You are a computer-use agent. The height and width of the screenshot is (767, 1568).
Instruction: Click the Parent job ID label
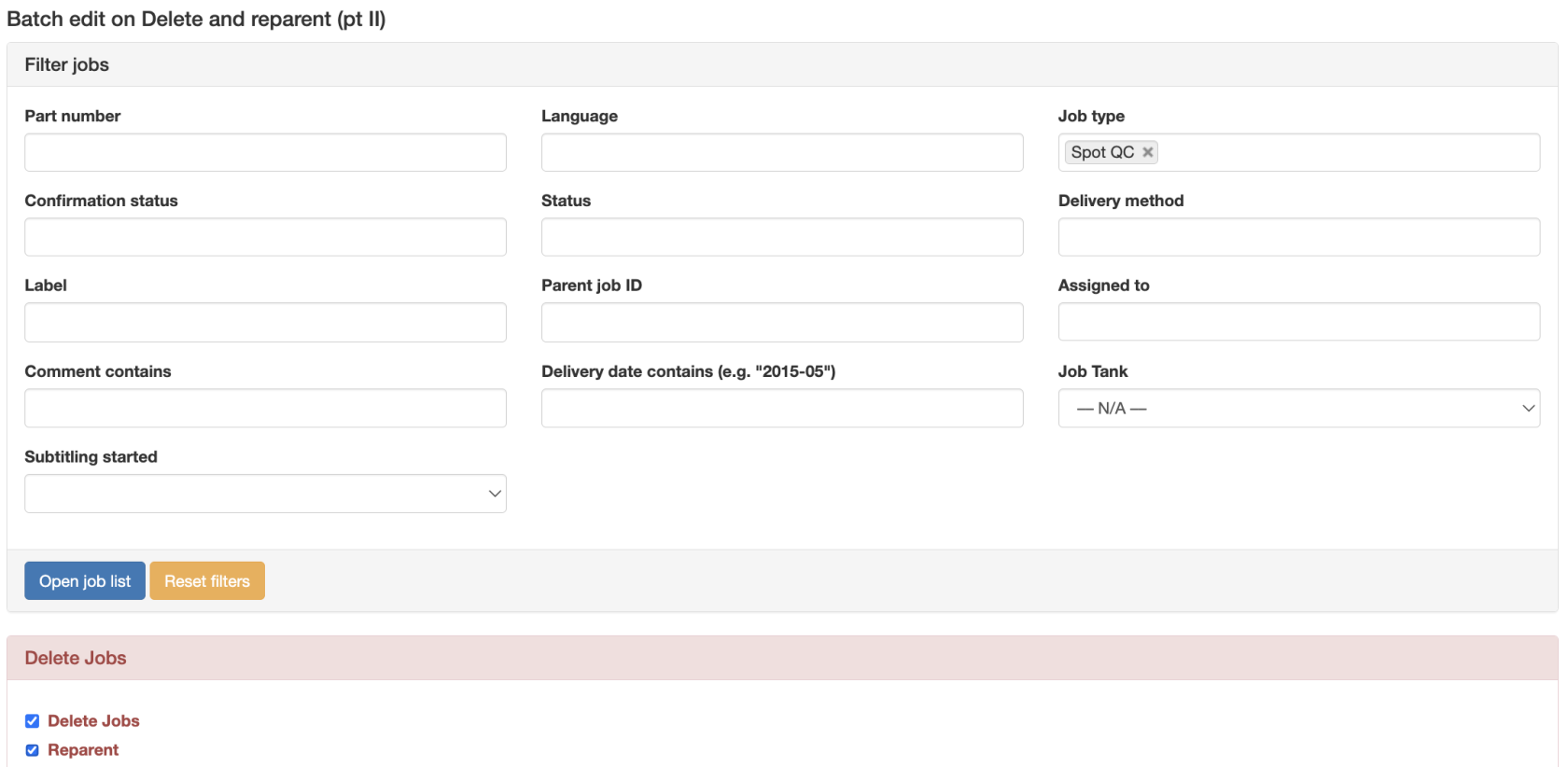click(592, 286)
